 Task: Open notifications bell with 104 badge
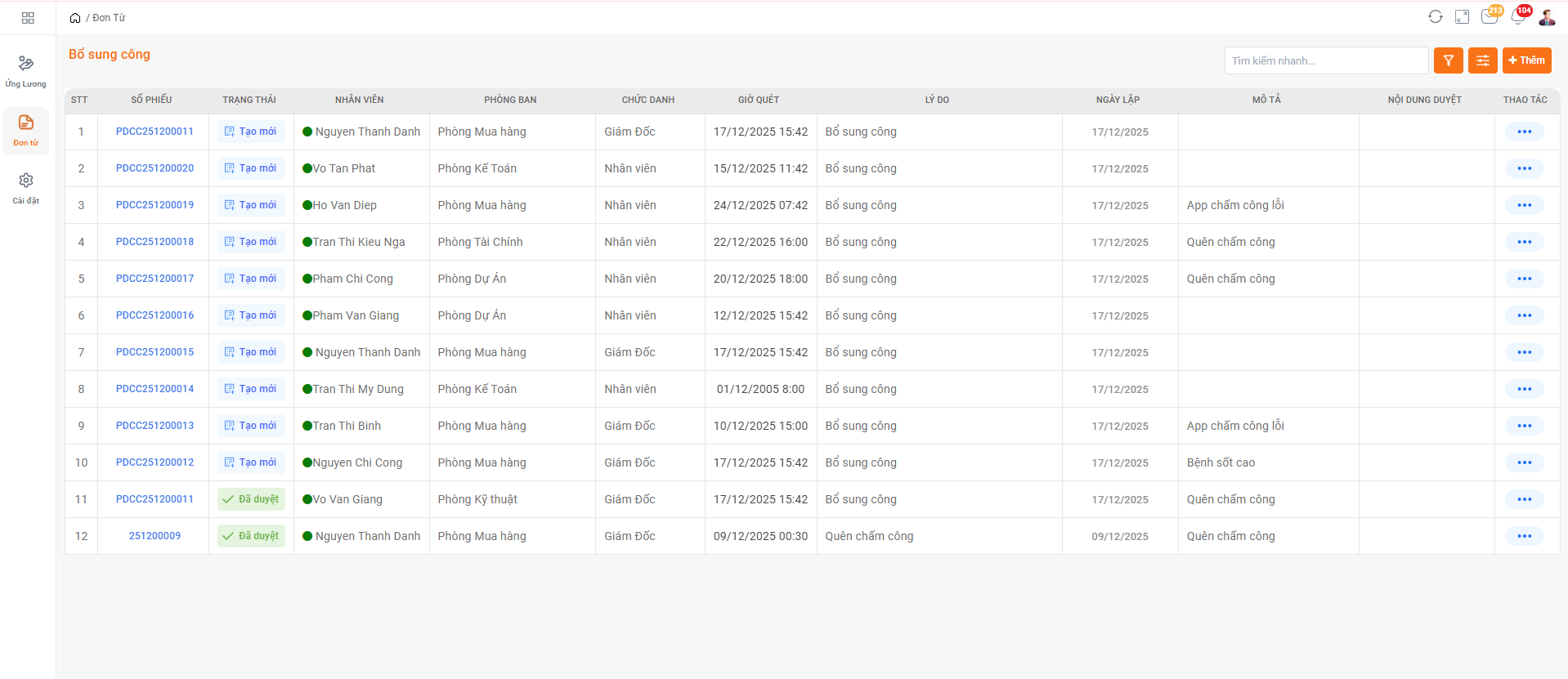(x=1518, y=16)
